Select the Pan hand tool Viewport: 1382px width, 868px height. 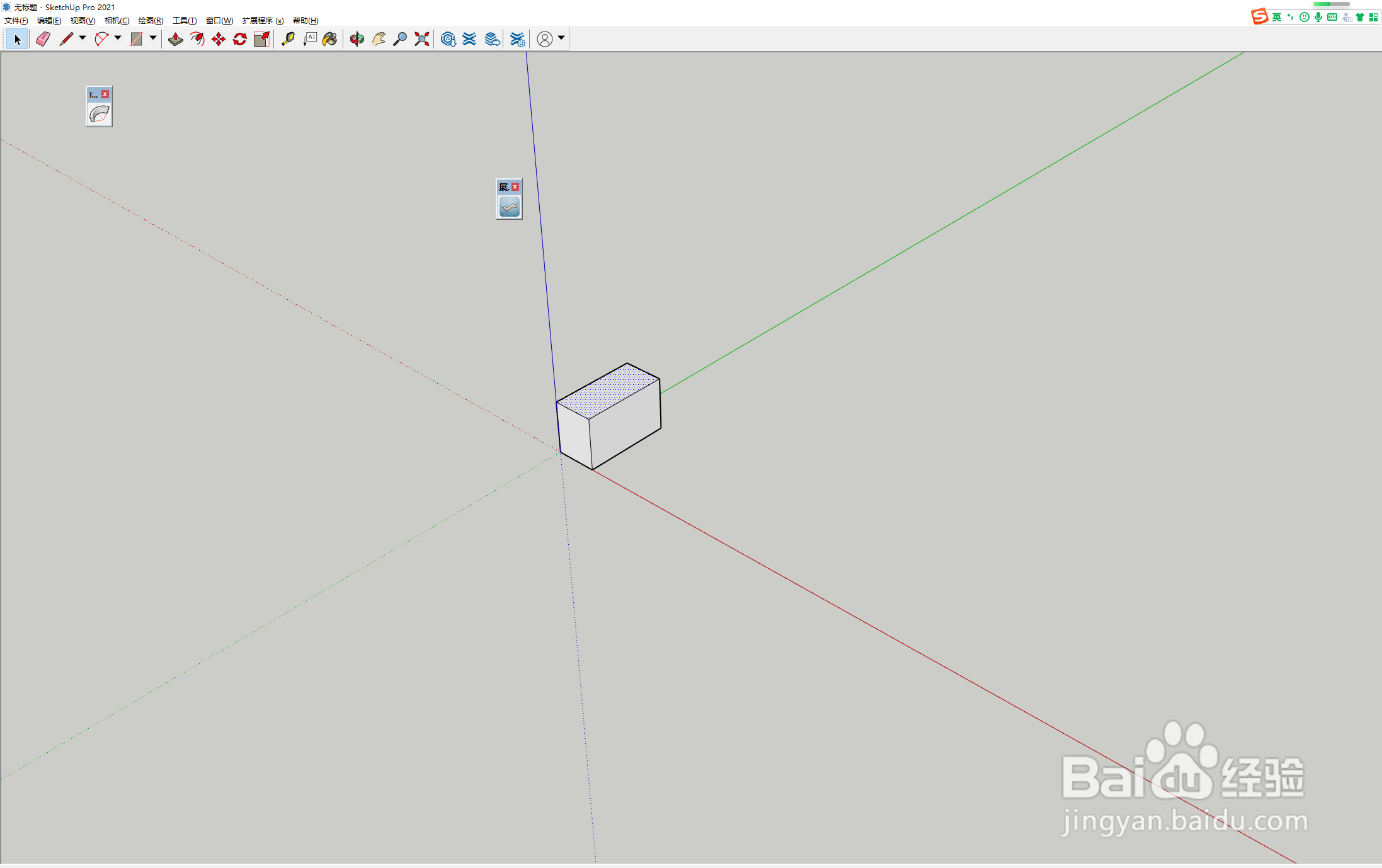379,39
